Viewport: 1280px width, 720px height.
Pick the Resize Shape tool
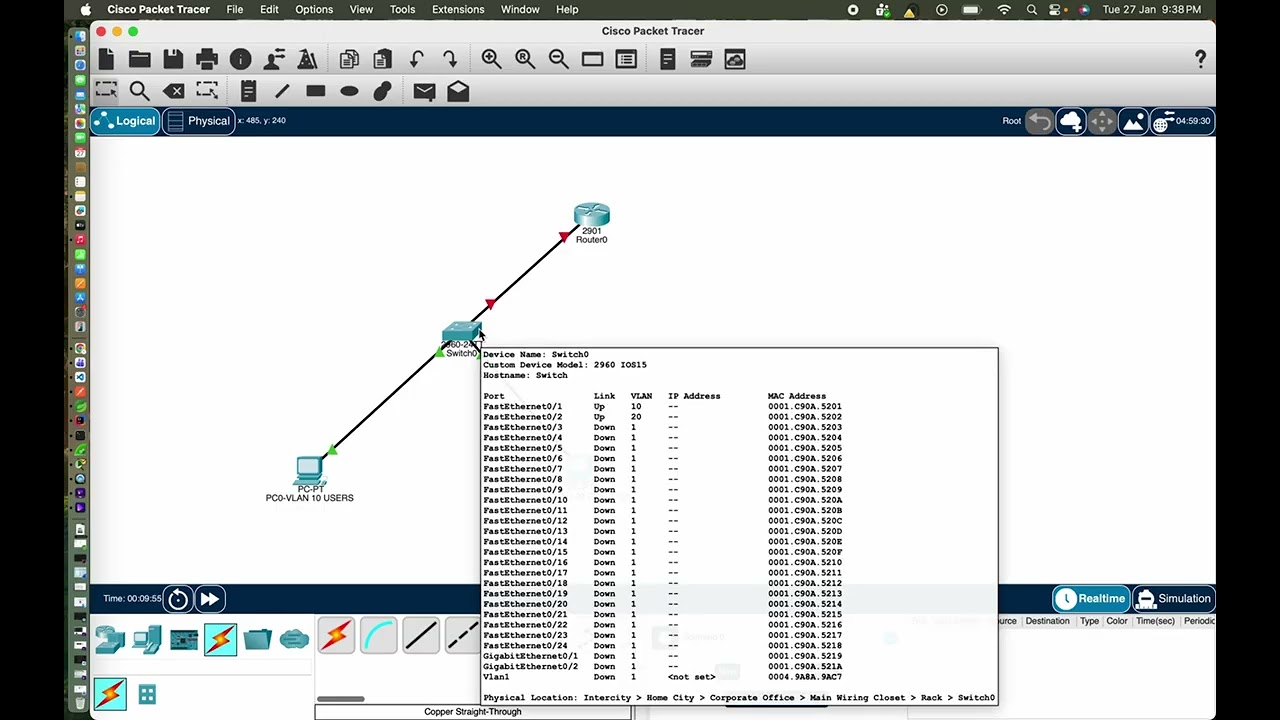click(x=207, y=91)
